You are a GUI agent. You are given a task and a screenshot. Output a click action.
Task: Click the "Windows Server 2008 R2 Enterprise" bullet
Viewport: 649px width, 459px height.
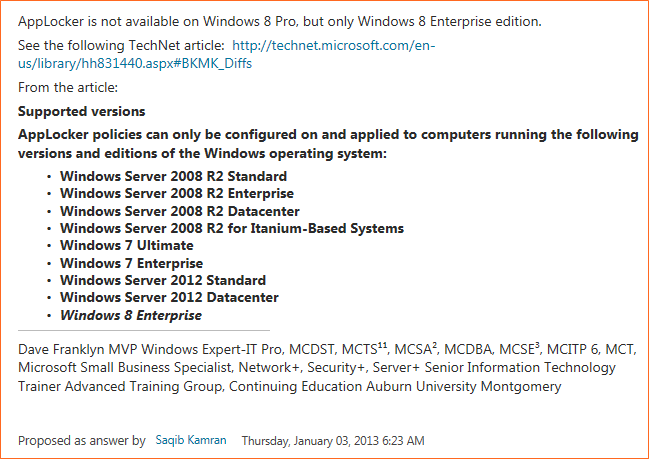(x=176, y=194)
